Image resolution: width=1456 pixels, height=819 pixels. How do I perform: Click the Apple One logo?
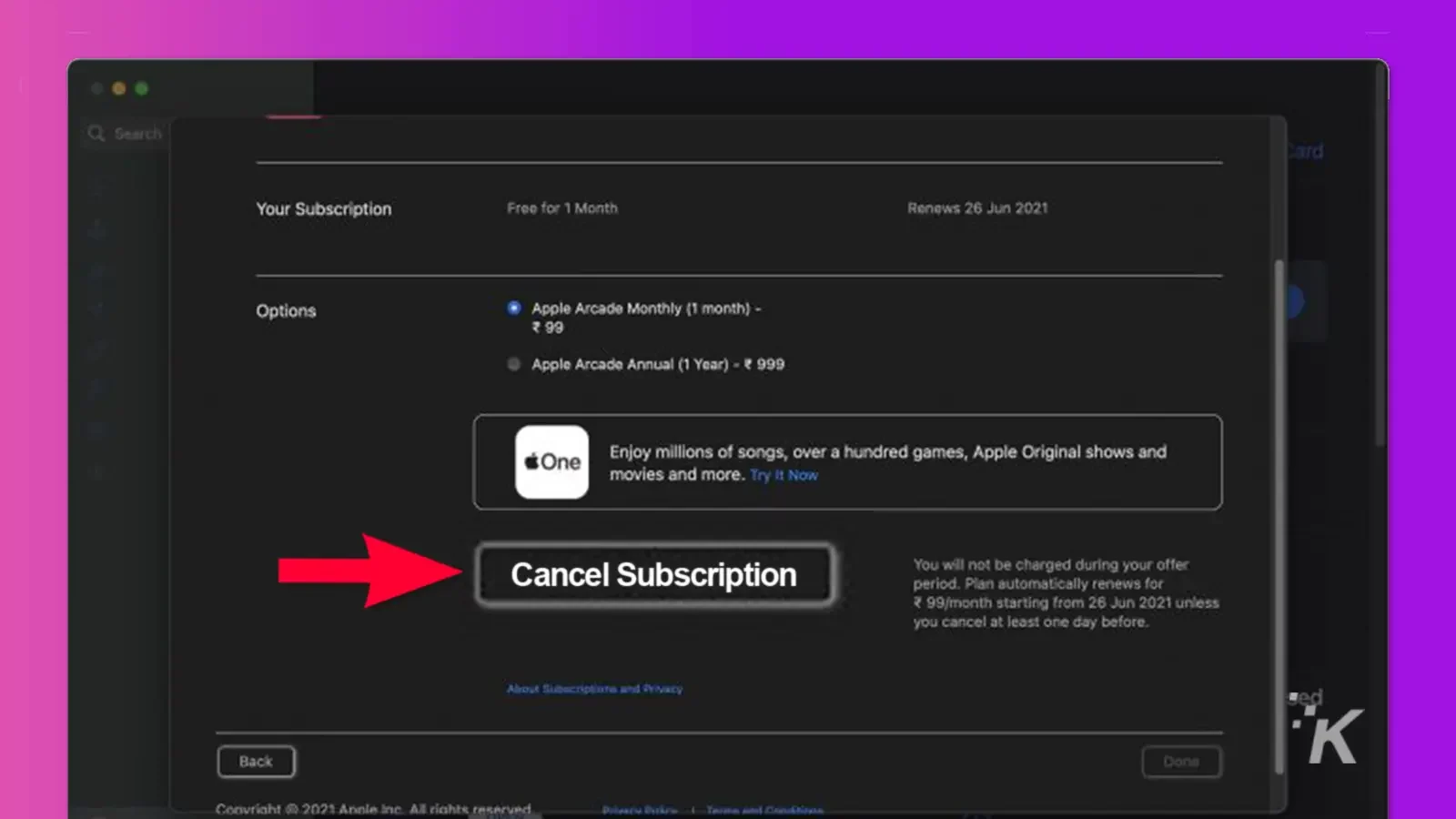[x=551, y=462]
